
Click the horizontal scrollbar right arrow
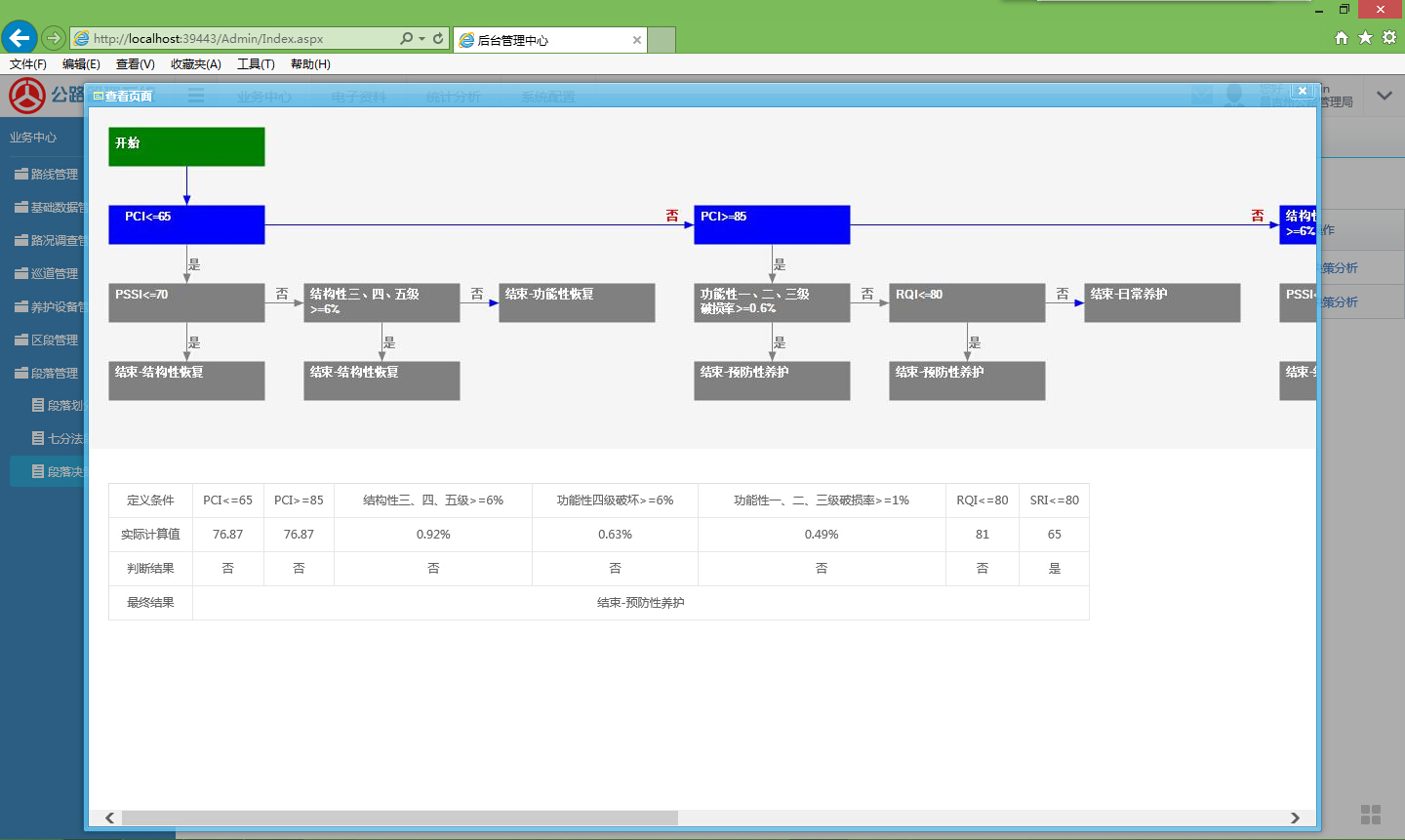[x=1295, y=818]
